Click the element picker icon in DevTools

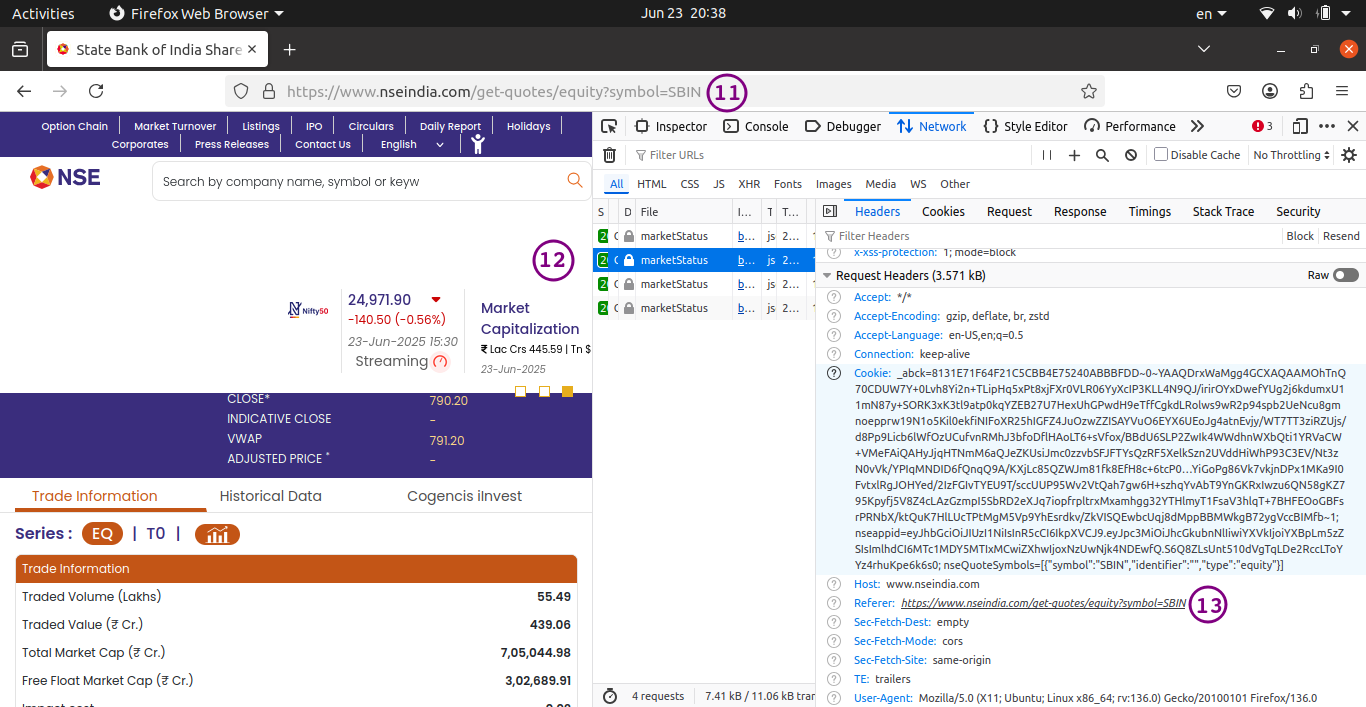pos(609,126)
